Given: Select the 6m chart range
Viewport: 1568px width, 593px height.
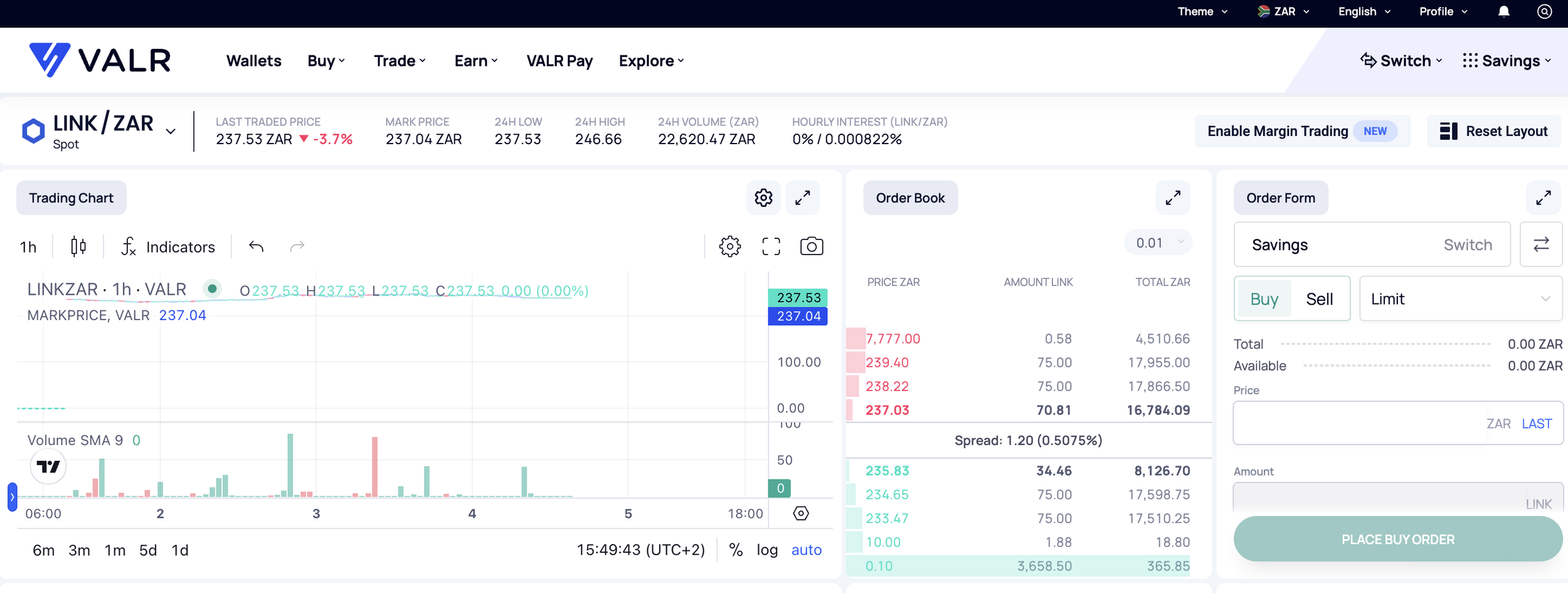Looking at the screenshot, I should point(43,550).
